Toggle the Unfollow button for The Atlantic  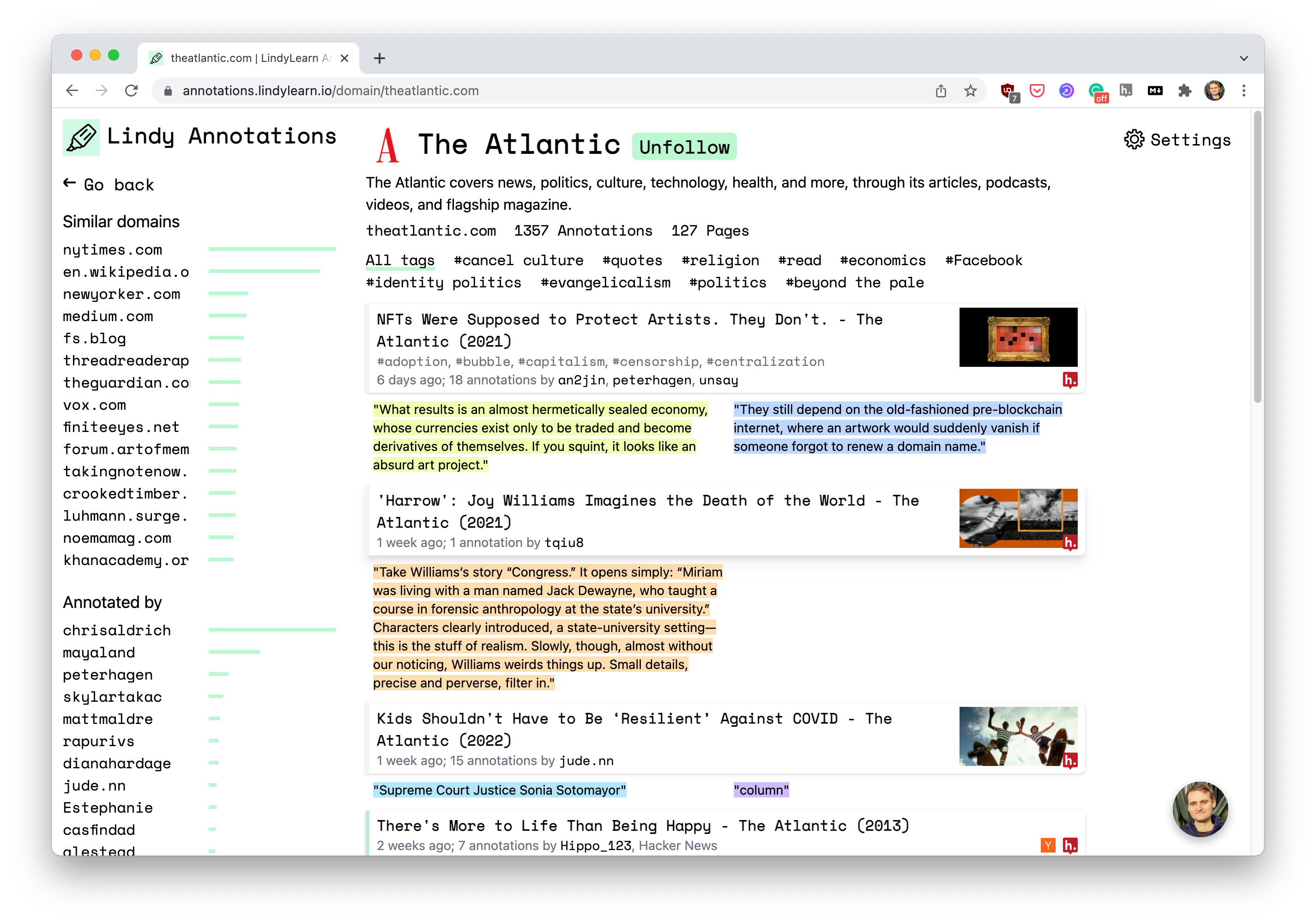684,147
